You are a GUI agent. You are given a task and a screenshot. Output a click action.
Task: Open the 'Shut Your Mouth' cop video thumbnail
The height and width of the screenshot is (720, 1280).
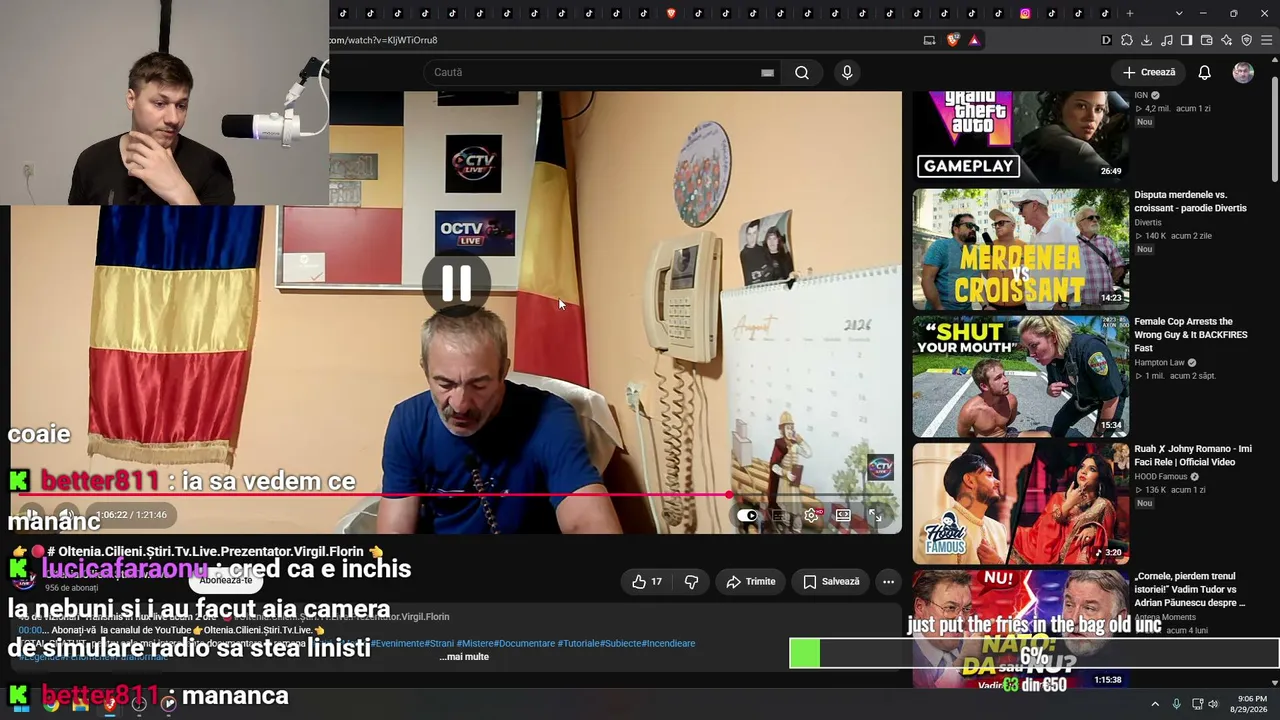(x=1020, y=376)
